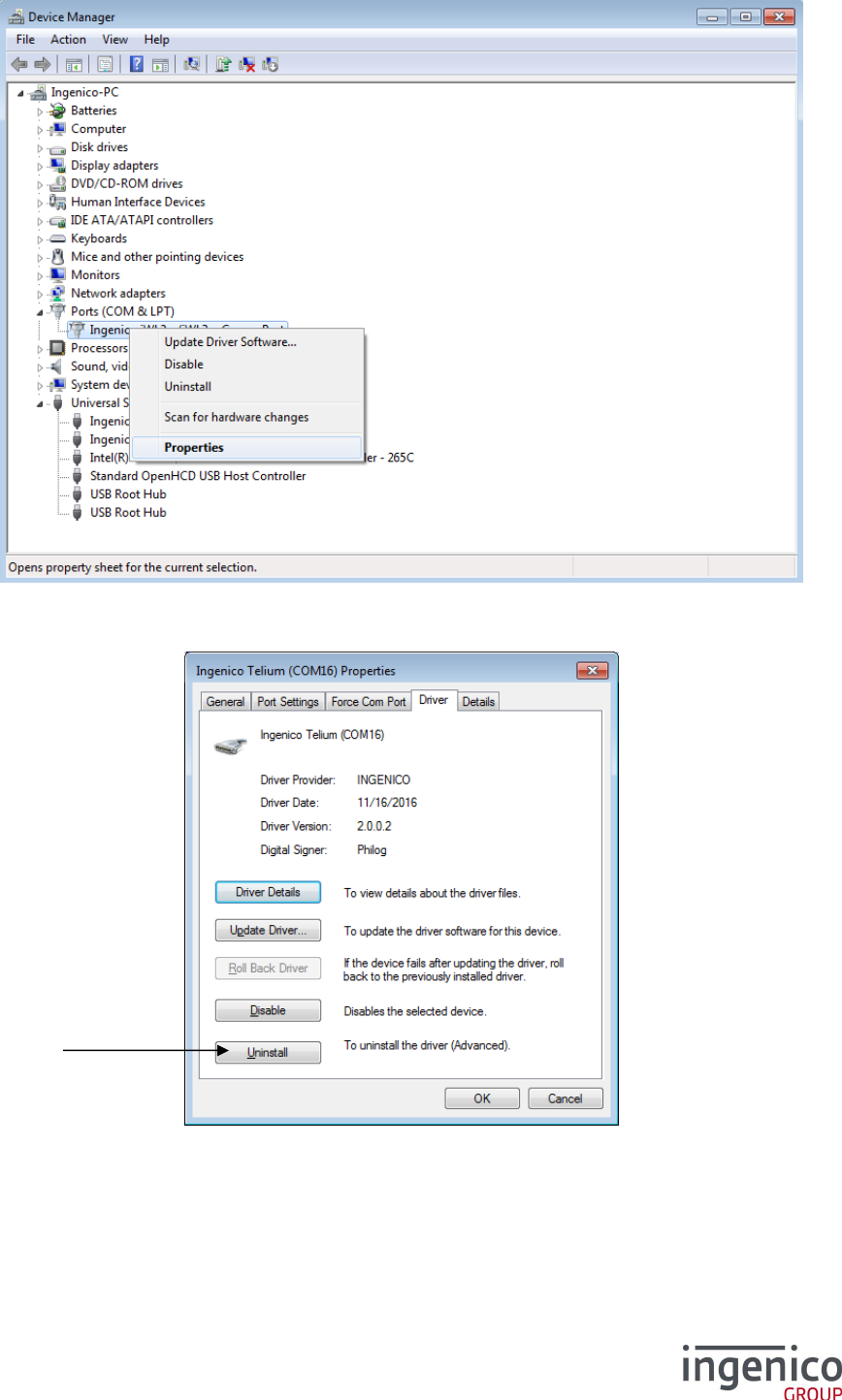Viewport: 842px width, 1400px height.
Task: Click the Update Driver... button
Action: 268,931
